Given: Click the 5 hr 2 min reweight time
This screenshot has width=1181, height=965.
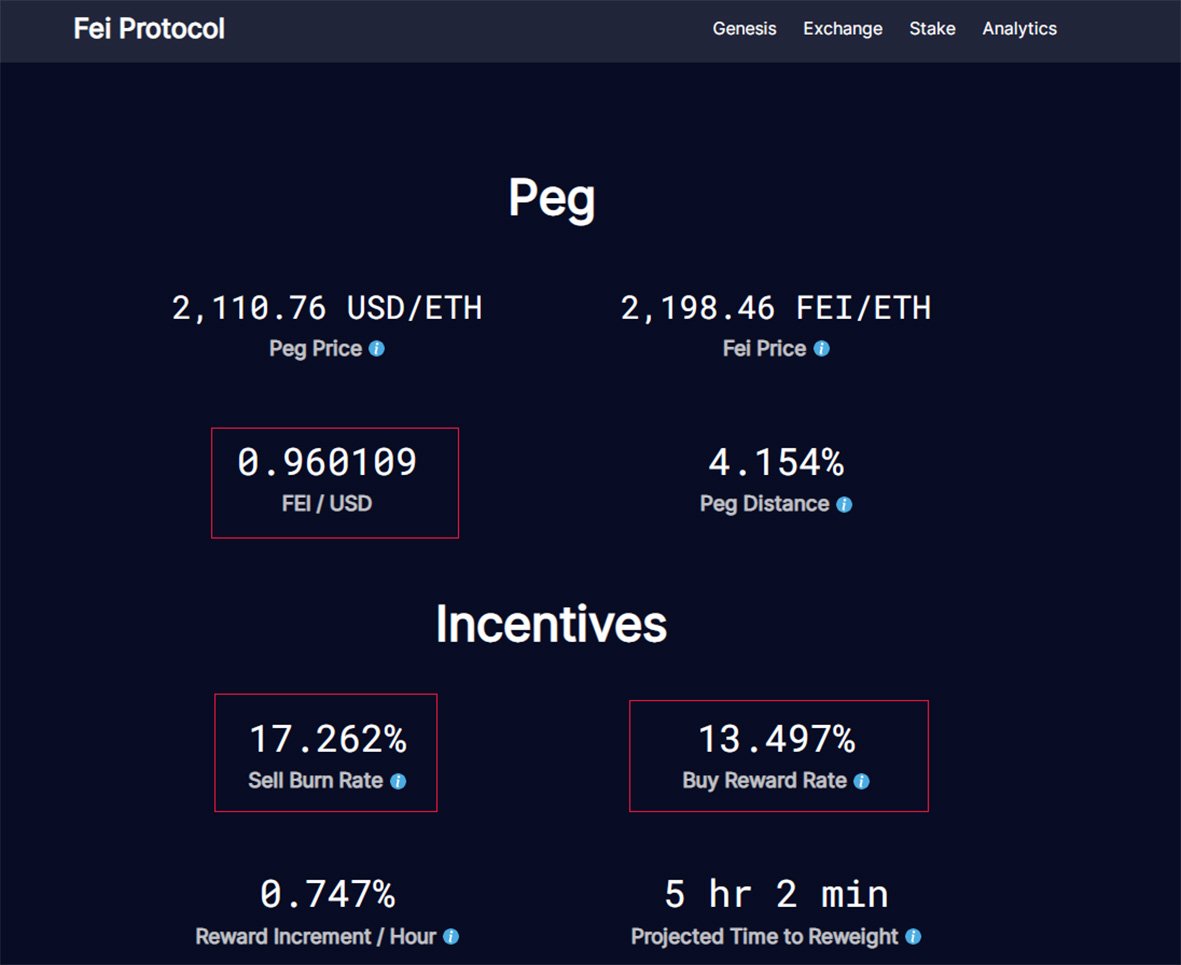Looking at the screenshot, I should 776,894.
